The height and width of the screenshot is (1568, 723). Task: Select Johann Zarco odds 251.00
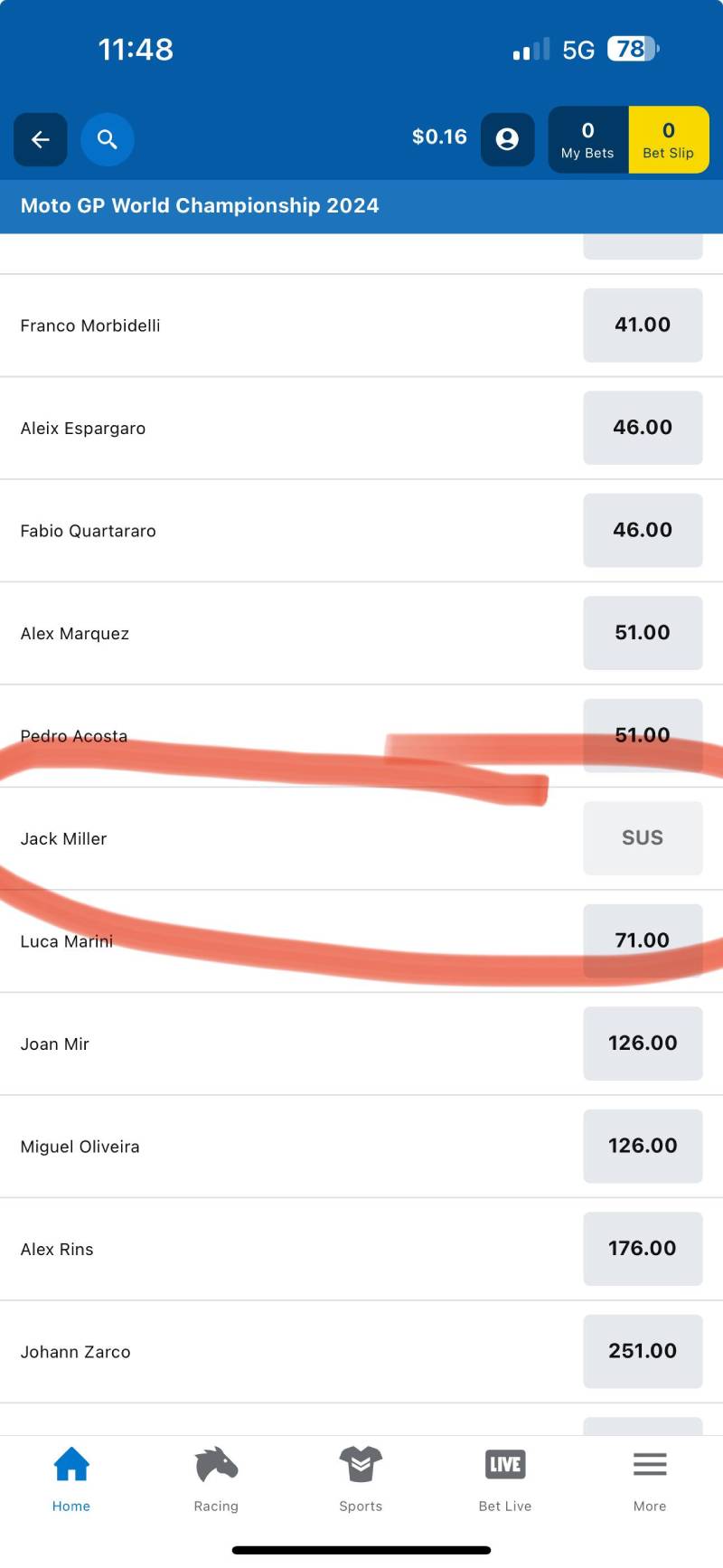(643, 1351)
